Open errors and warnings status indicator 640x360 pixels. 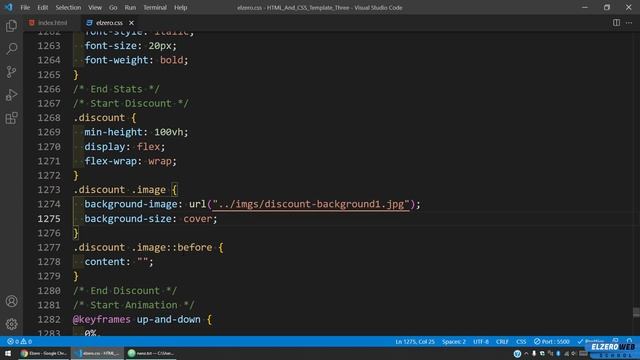tap(19, 341)
